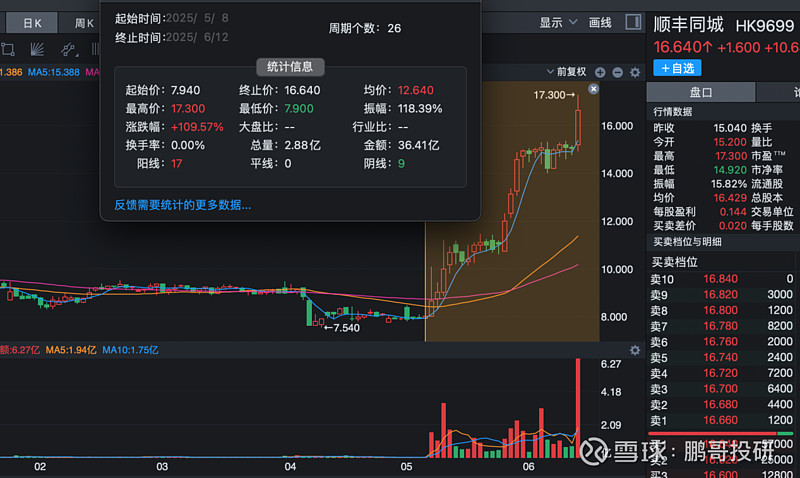Click the 周期个数 value 26
This screenshot has height=478, width=800.
394,28
